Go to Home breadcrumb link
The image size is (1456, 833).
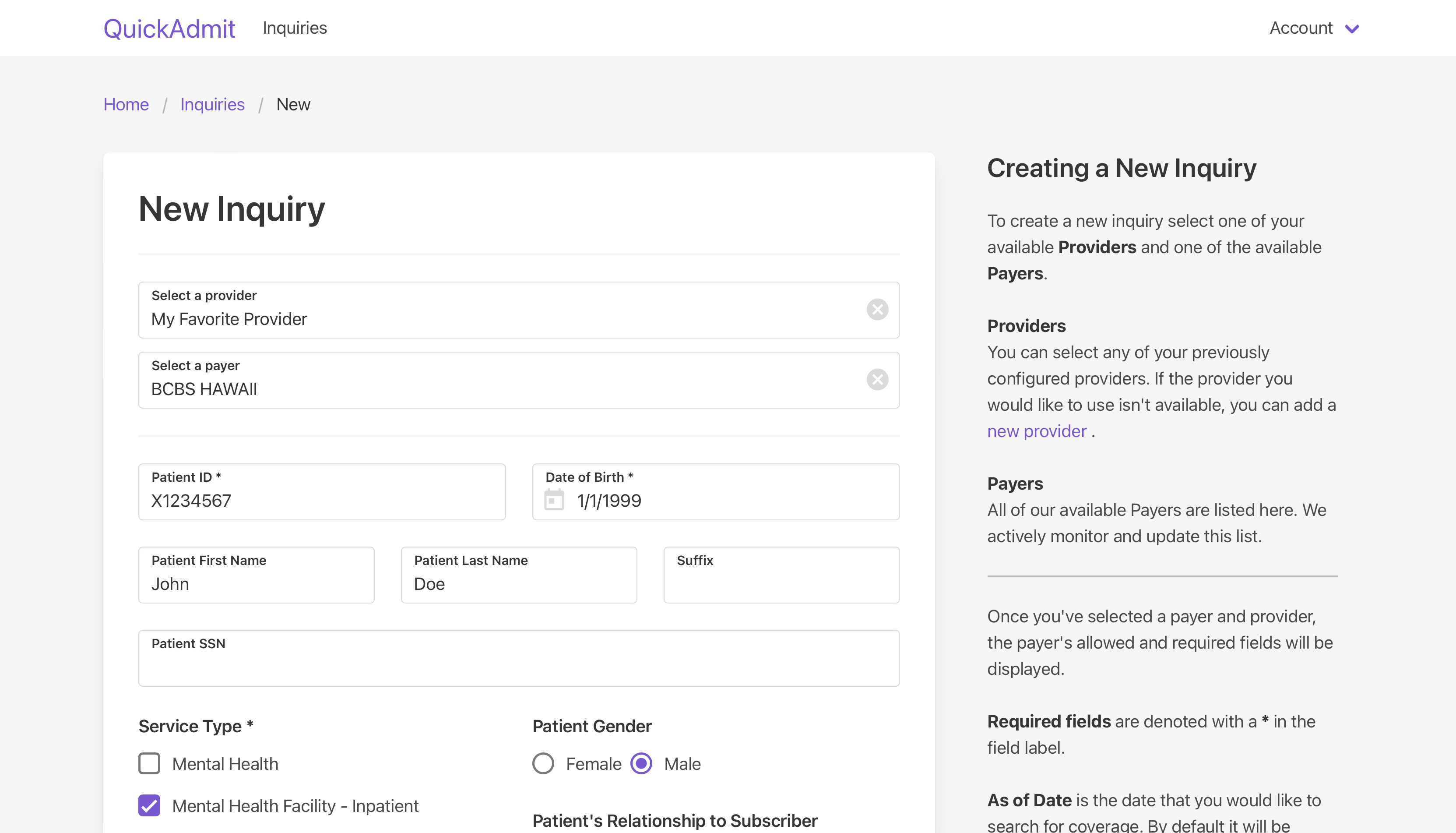[126, 105]
